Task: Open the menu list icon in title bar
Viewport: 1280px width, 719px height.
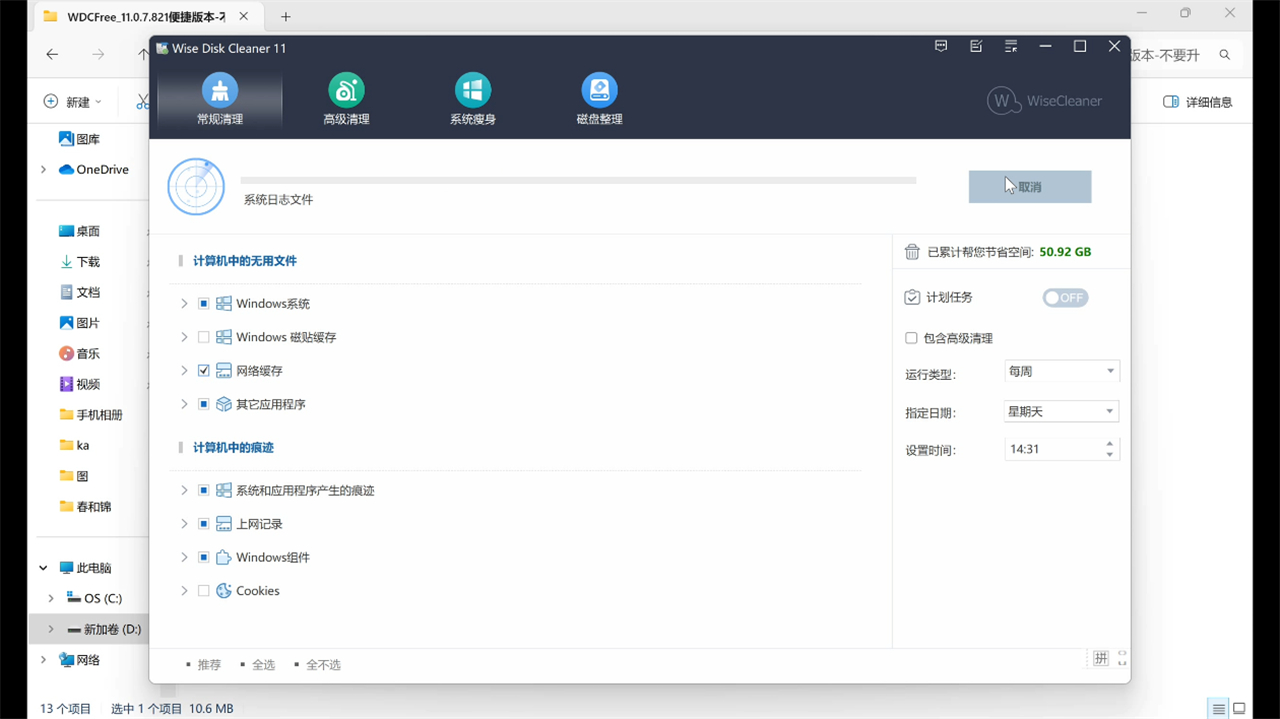Action: 1011,47
